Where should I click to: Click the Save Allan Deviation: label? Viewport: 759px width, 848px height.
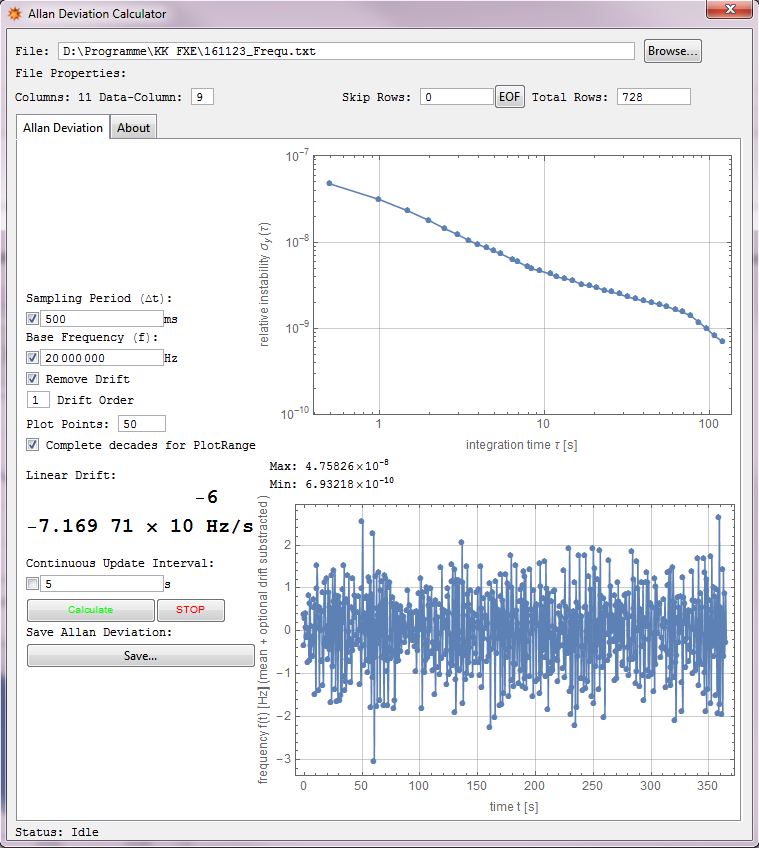tap(99, 632)
